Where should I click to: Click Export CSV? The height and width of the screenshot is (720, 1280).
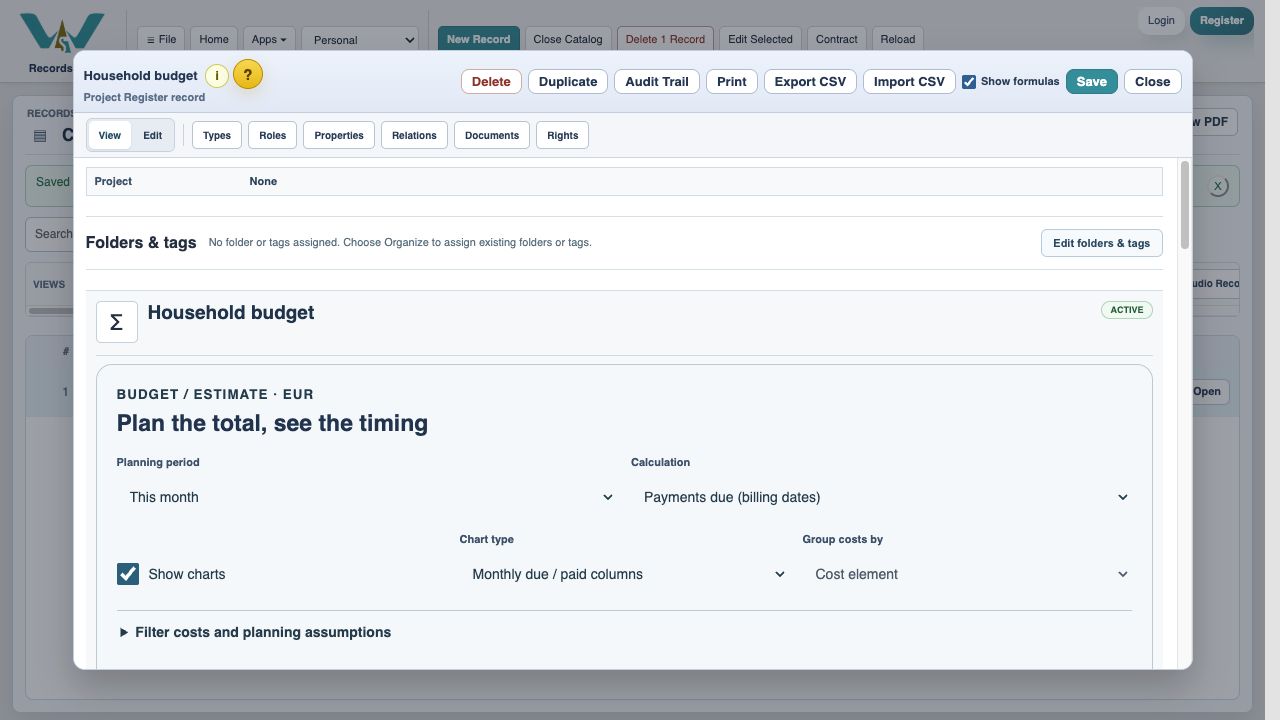point(810,82)
